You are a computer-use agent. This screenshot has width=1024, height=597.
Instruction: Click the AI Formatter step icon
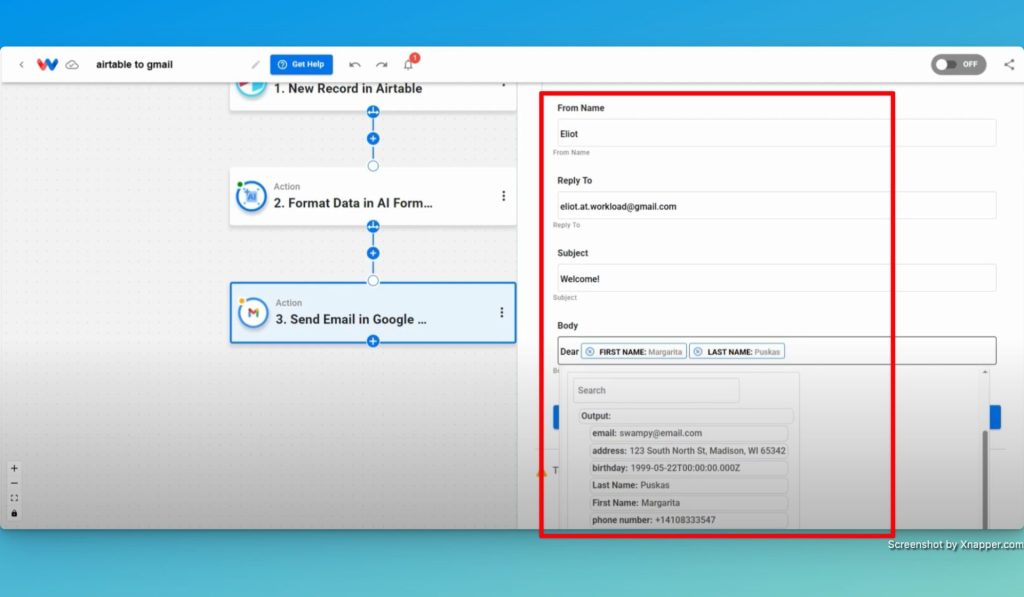pos(251,196)
